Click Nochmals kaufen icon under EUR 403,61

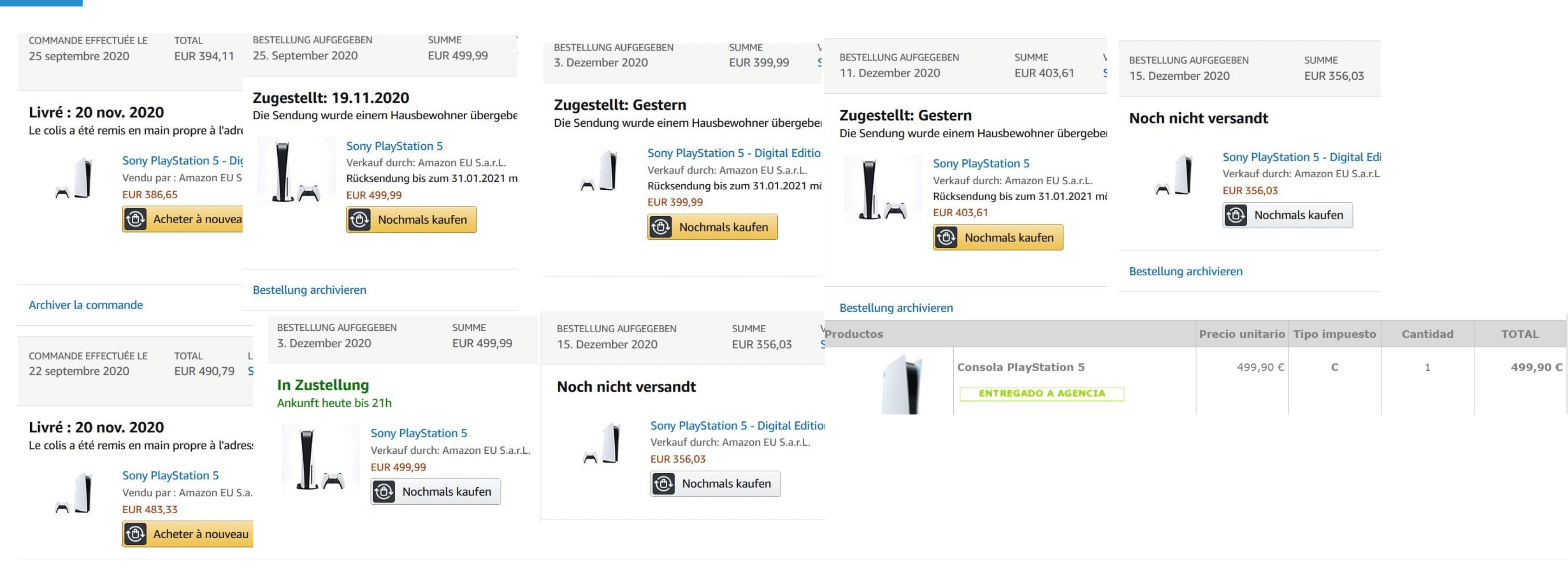(946, 237)
